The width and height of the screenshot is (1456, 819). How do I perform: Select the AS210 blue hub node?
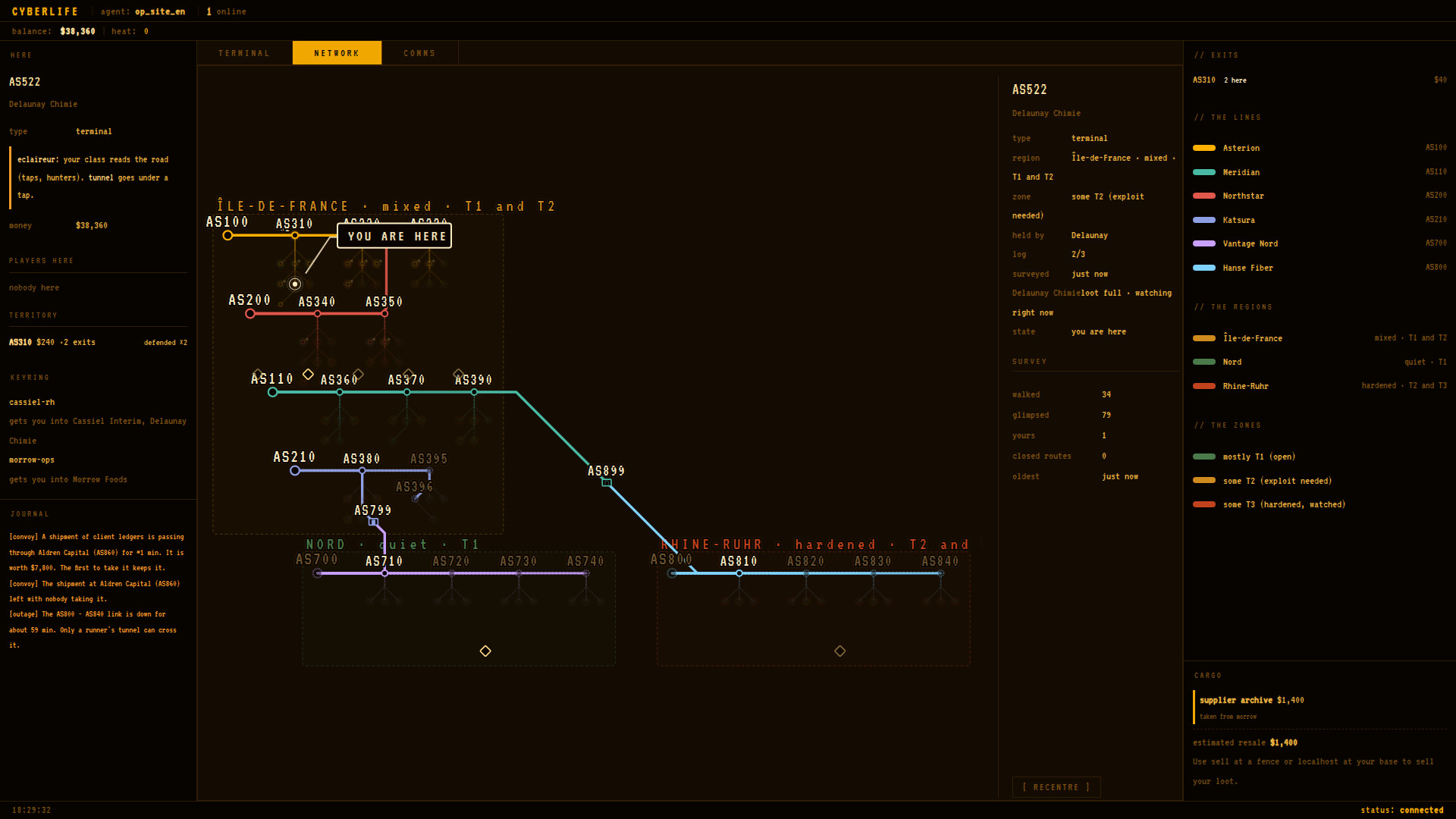[295, 471]
